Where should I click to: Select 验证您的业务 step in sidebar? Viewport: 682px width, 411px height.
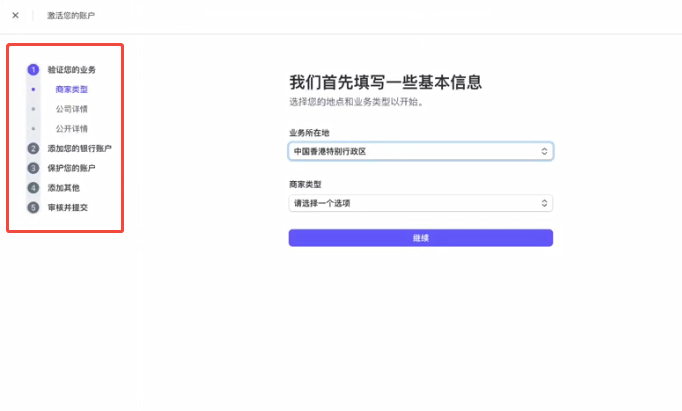[72, 70]
